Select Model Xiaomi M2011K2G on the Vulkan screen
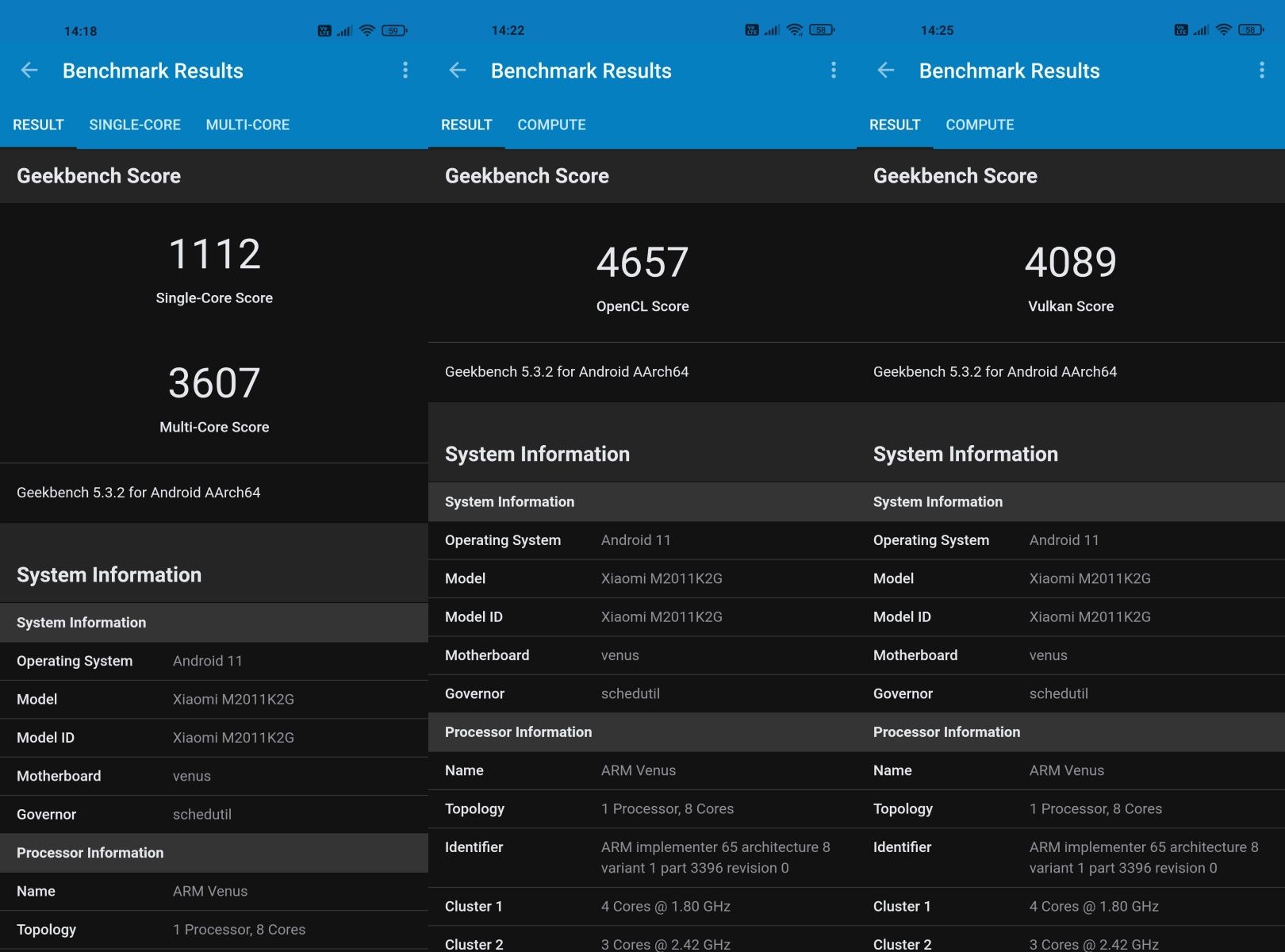1285x952 pixels. pos(1071,578)
